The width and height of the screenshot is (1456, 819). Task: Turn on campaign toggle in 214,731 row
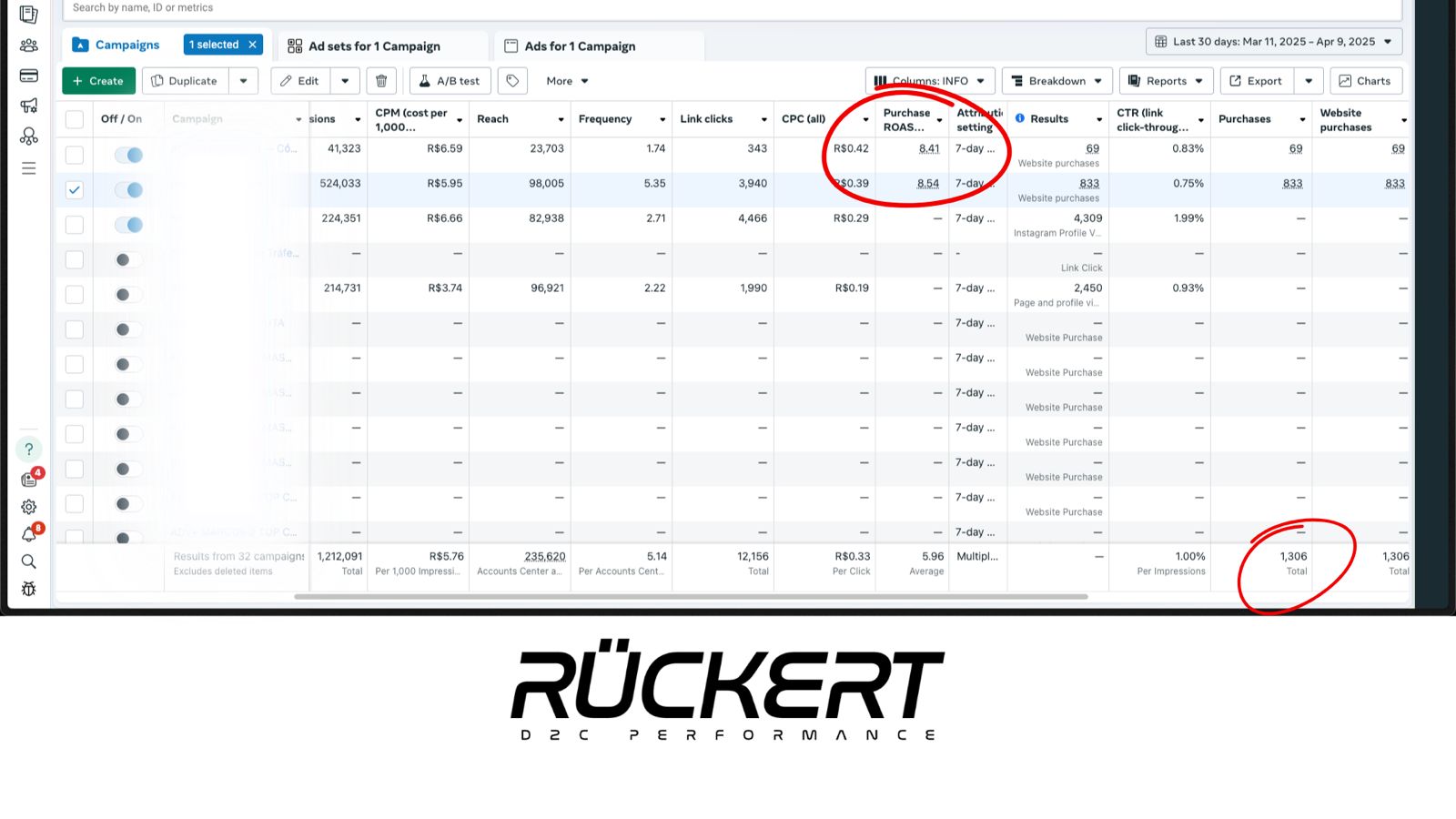click(128, 295)
